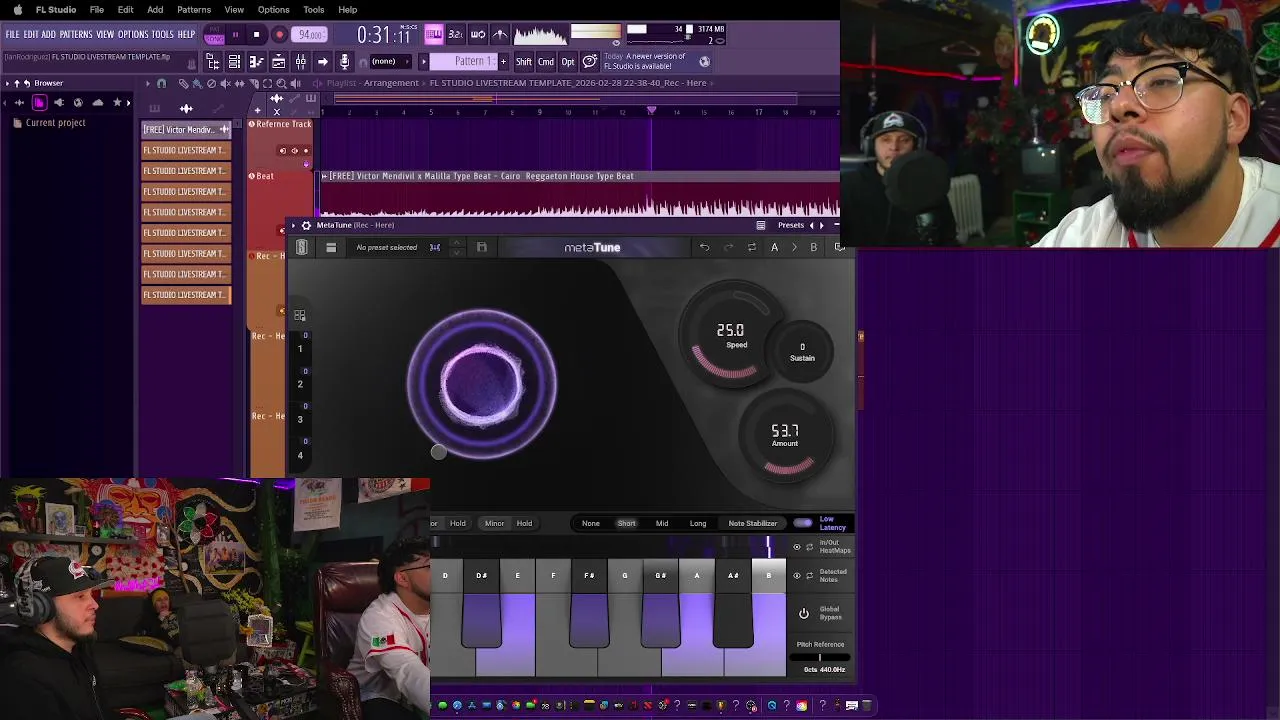The image size is (1280, 720).
Task: Select None note stabilizer option
Action: [591, 523]
